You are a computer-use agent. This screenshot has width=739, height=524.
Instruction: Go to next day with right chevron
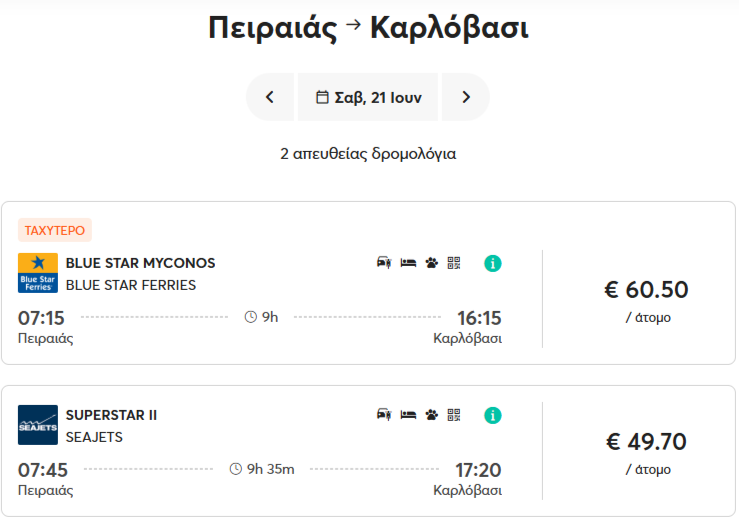coord(466,97)
